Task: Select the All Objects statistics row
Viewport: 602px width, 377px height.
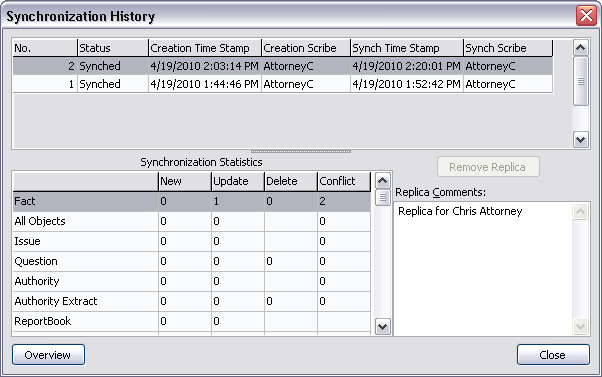Action: [x=192, y=221]
